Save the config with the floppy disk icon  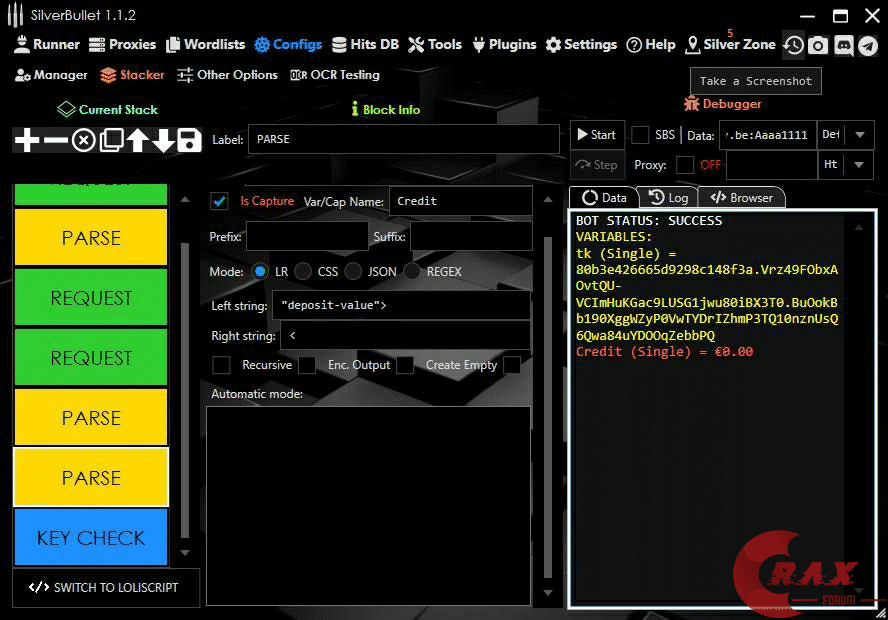tap(189, 140)
